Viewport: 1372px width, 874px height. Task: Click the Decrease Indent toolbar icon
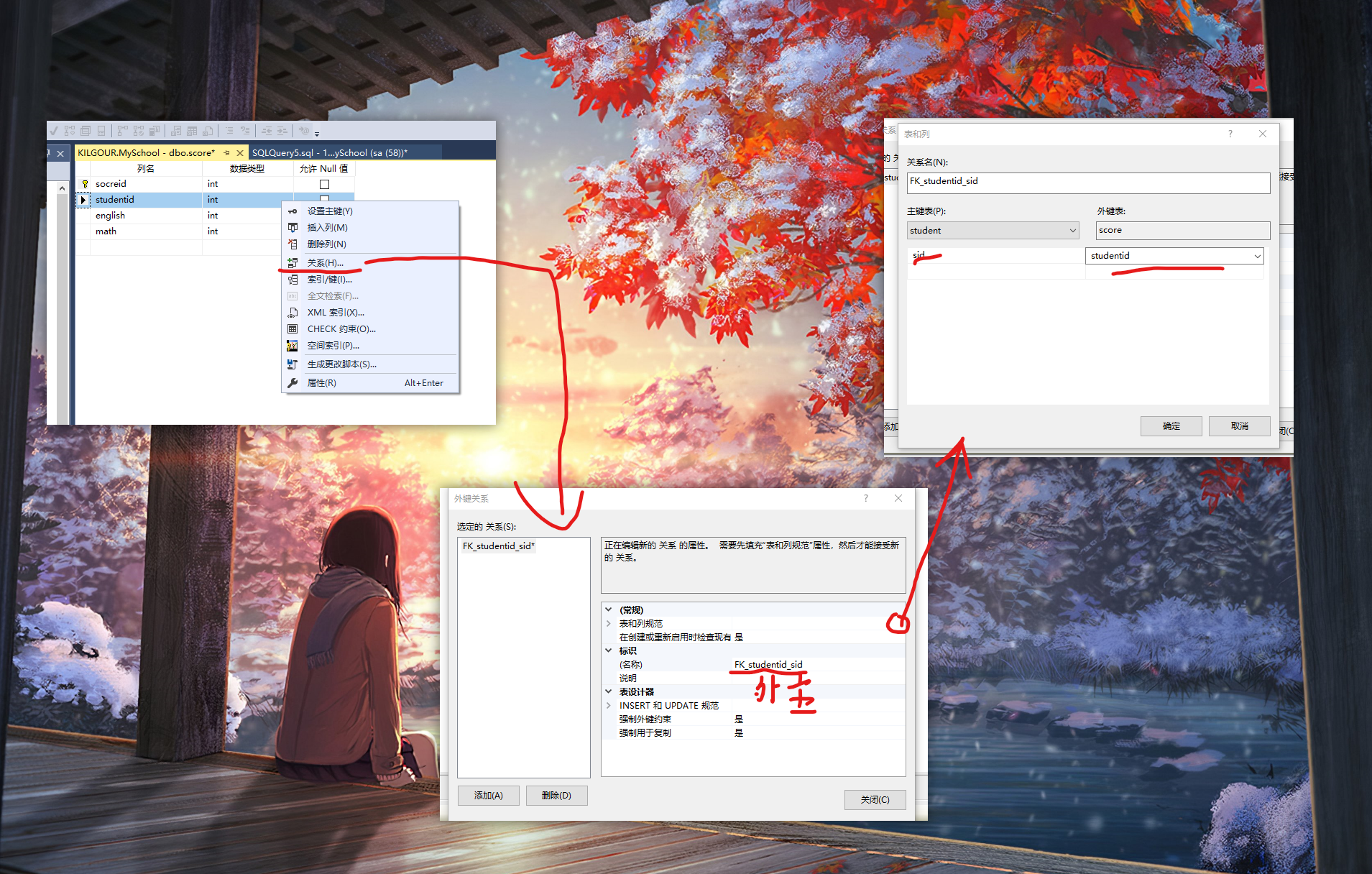click(267, 131)
